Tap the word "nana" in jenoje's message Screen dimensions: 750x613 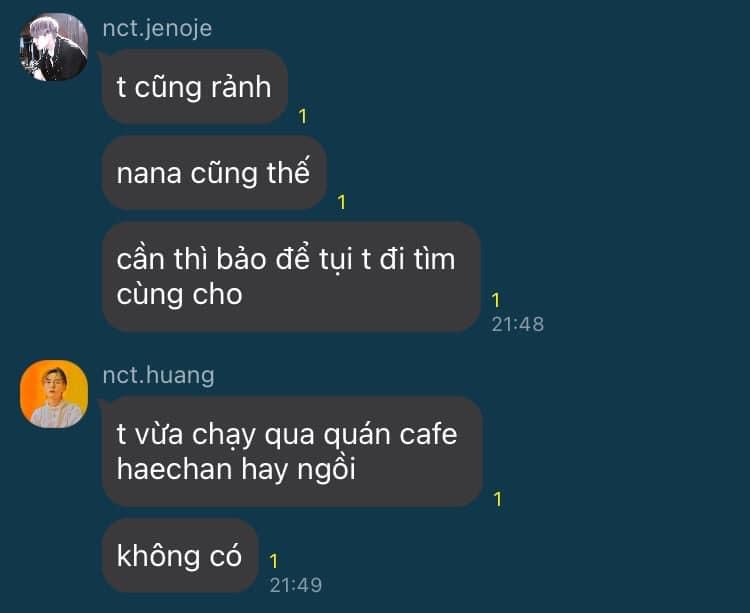(x=149, y=173)
